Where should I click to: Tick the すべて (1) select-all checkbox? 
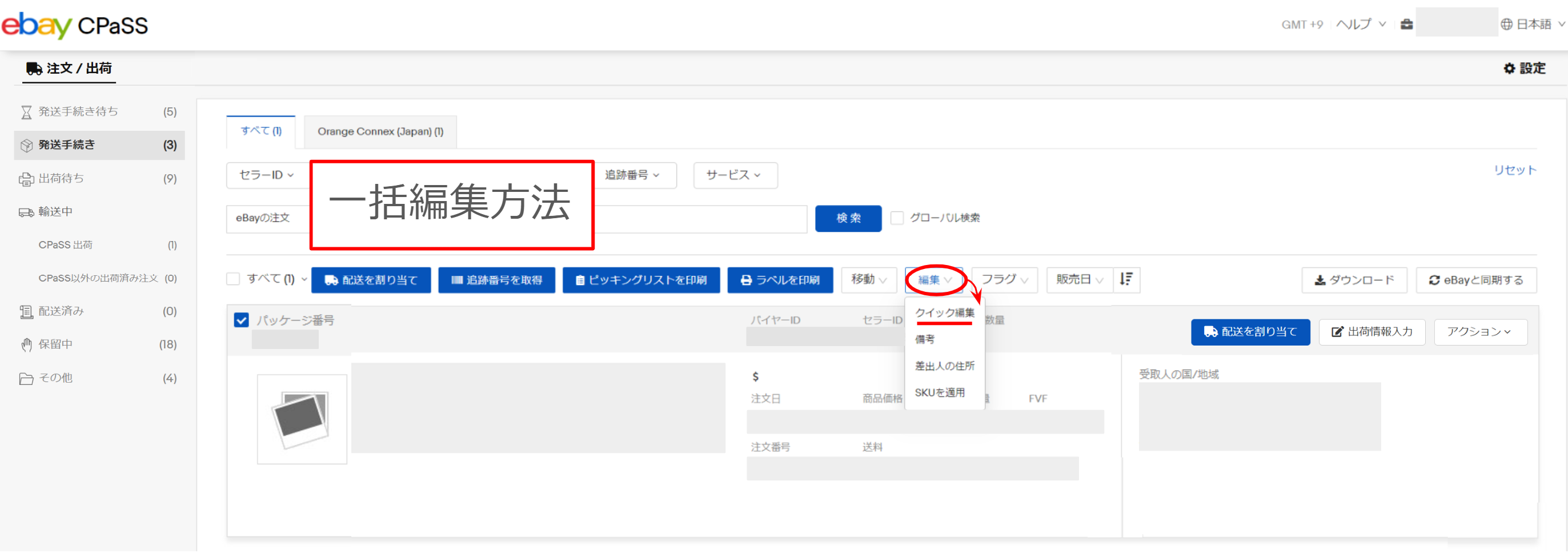click(233, 279)
